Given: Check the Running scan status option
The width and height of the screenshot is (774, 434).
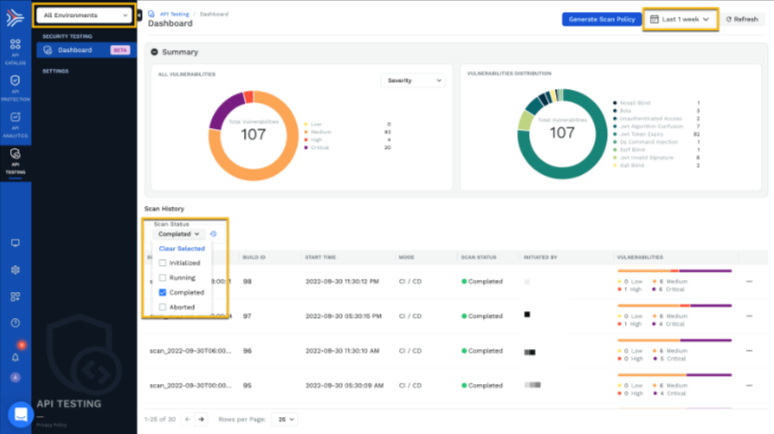Looking at the screenshot, I should (x=163, y=278).
